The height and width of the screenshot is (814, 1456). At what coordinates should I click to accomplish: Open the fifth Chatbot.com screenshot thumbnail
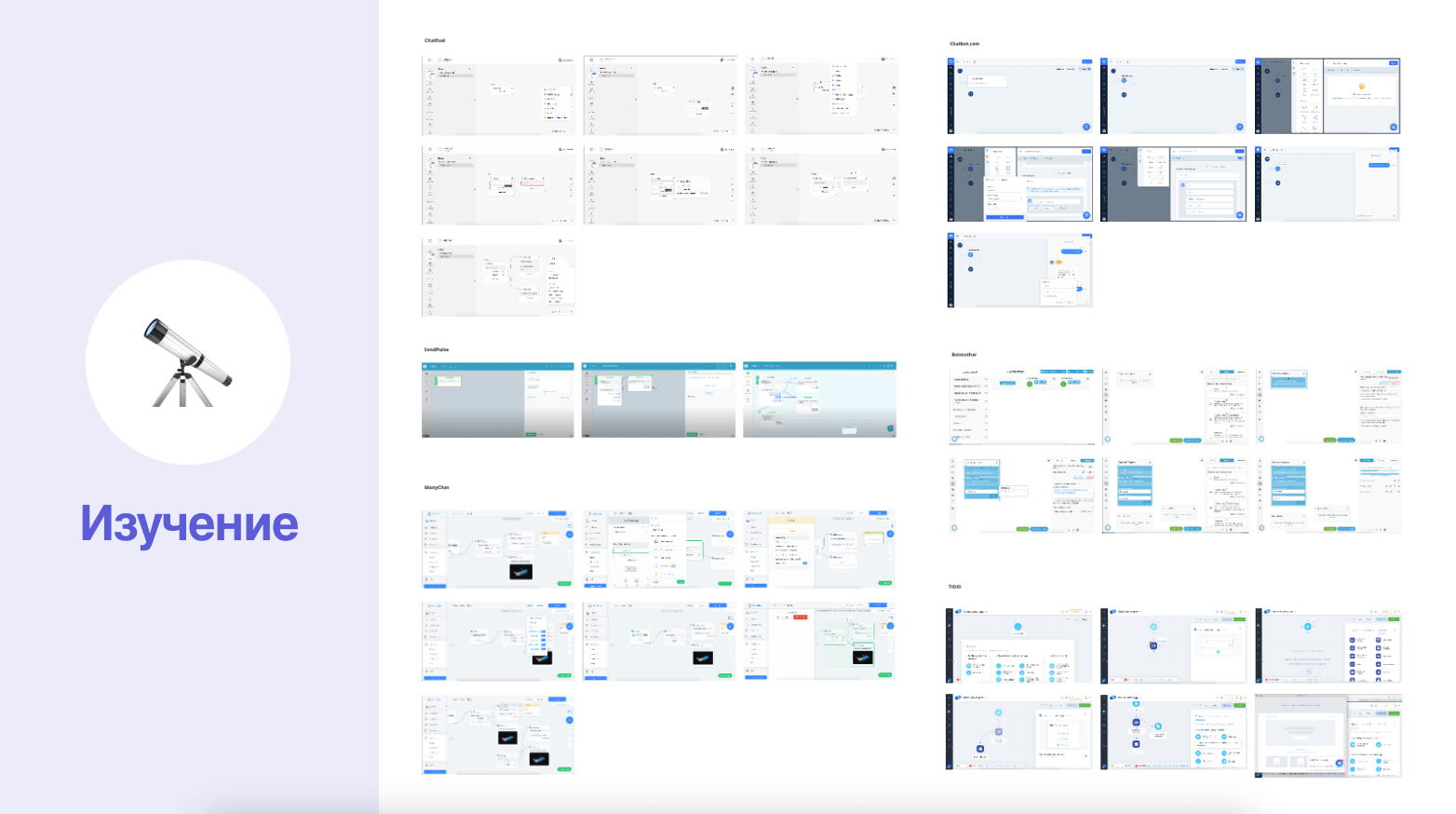[x=1173, y=183]
